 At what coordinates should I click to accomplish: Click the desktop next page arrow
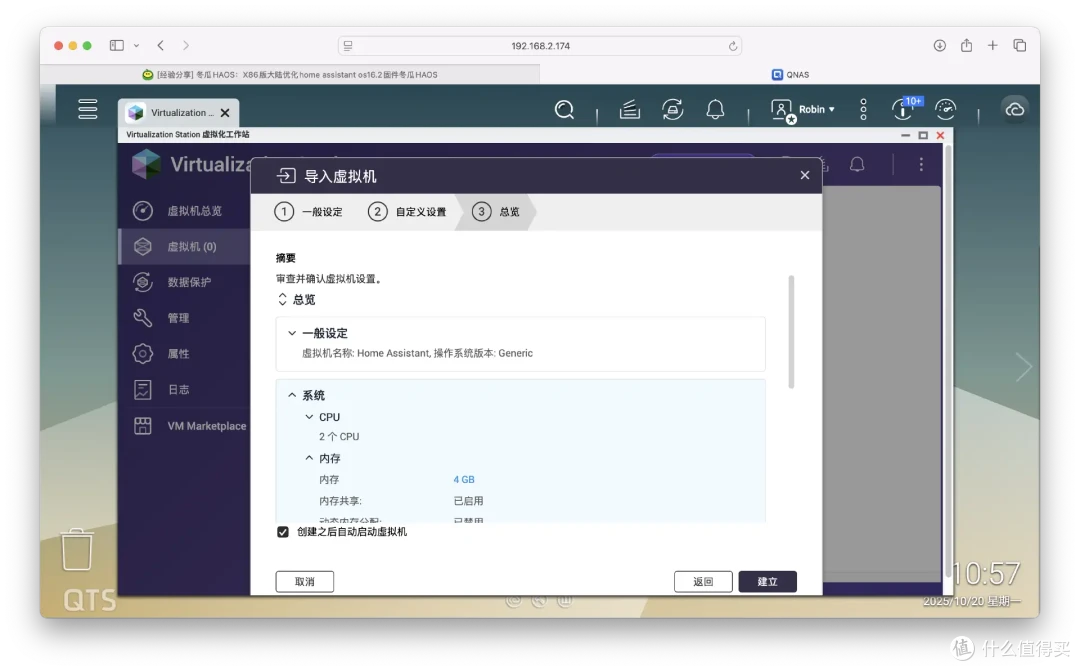pos(1024,366)
